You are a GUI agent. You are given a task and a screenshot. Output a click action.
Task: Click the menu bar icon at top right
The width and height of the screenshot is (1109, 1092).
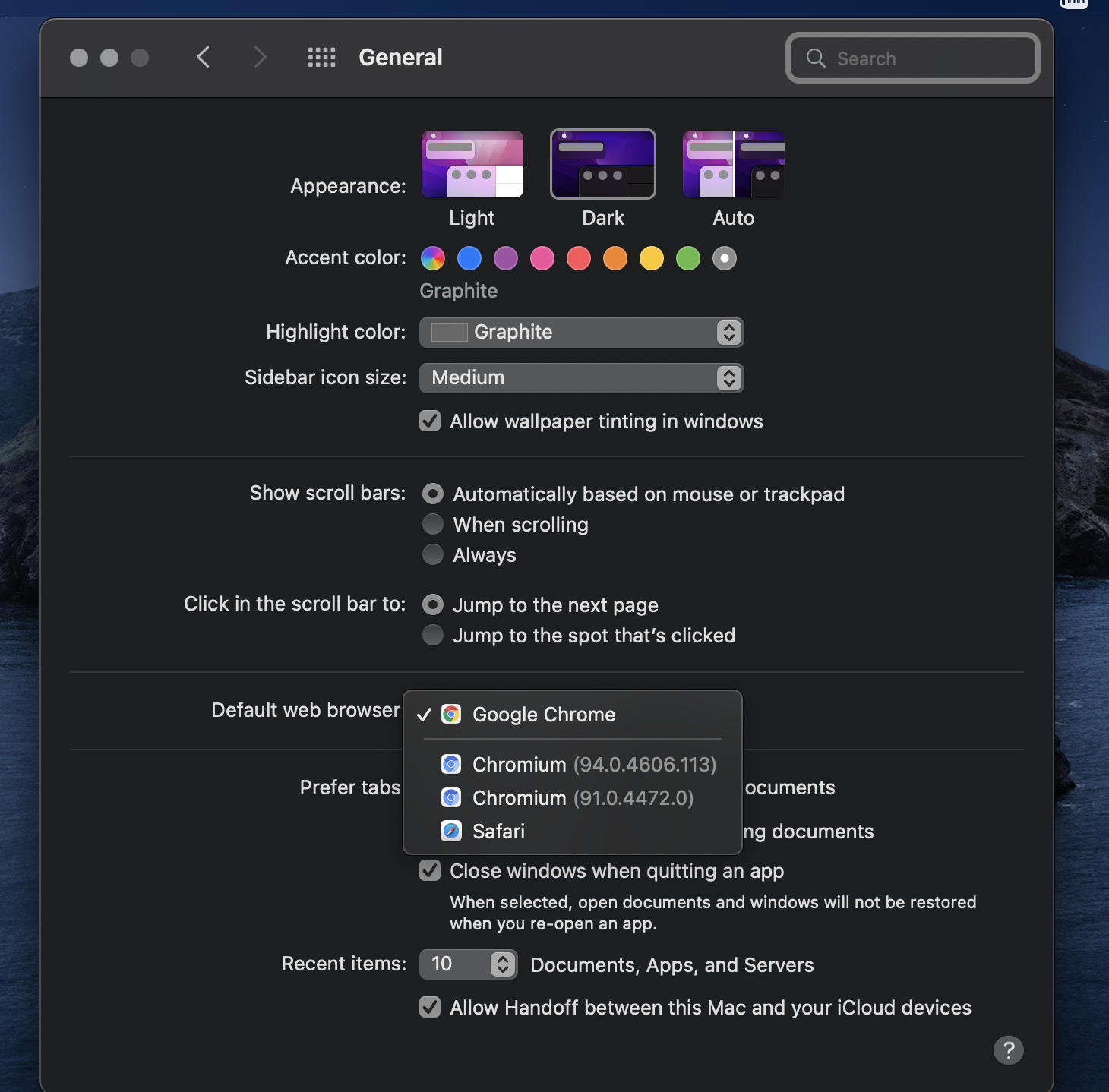(x=1074, y=4)
